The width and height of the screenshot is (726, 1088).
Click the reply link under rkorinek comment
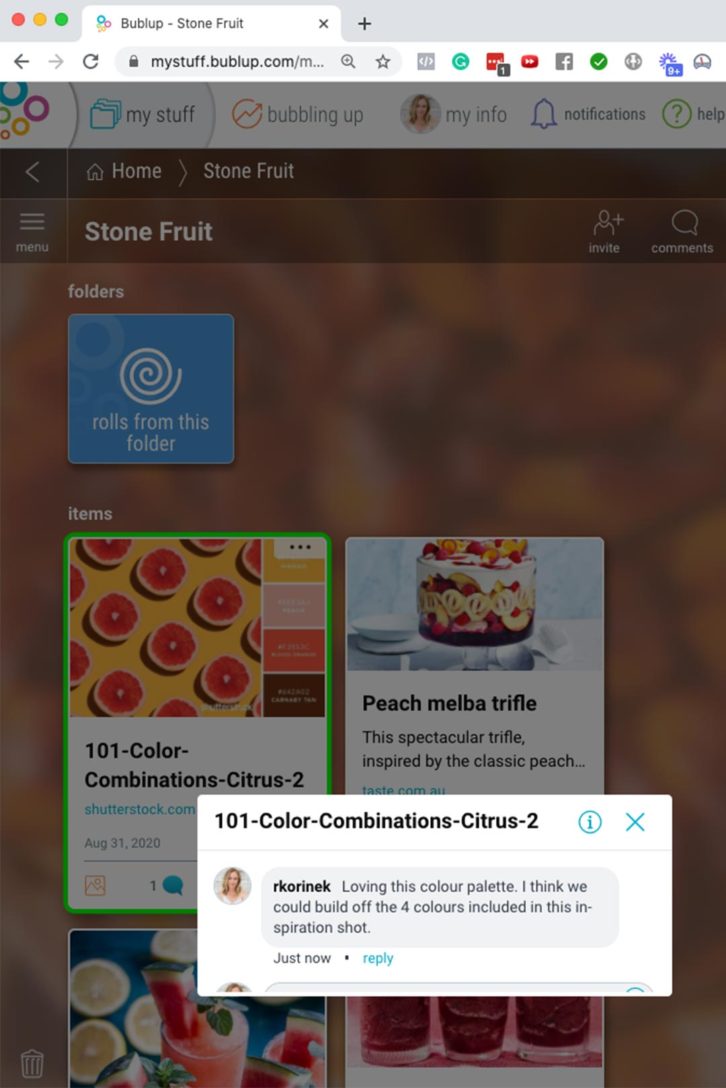tap(378, 958)
